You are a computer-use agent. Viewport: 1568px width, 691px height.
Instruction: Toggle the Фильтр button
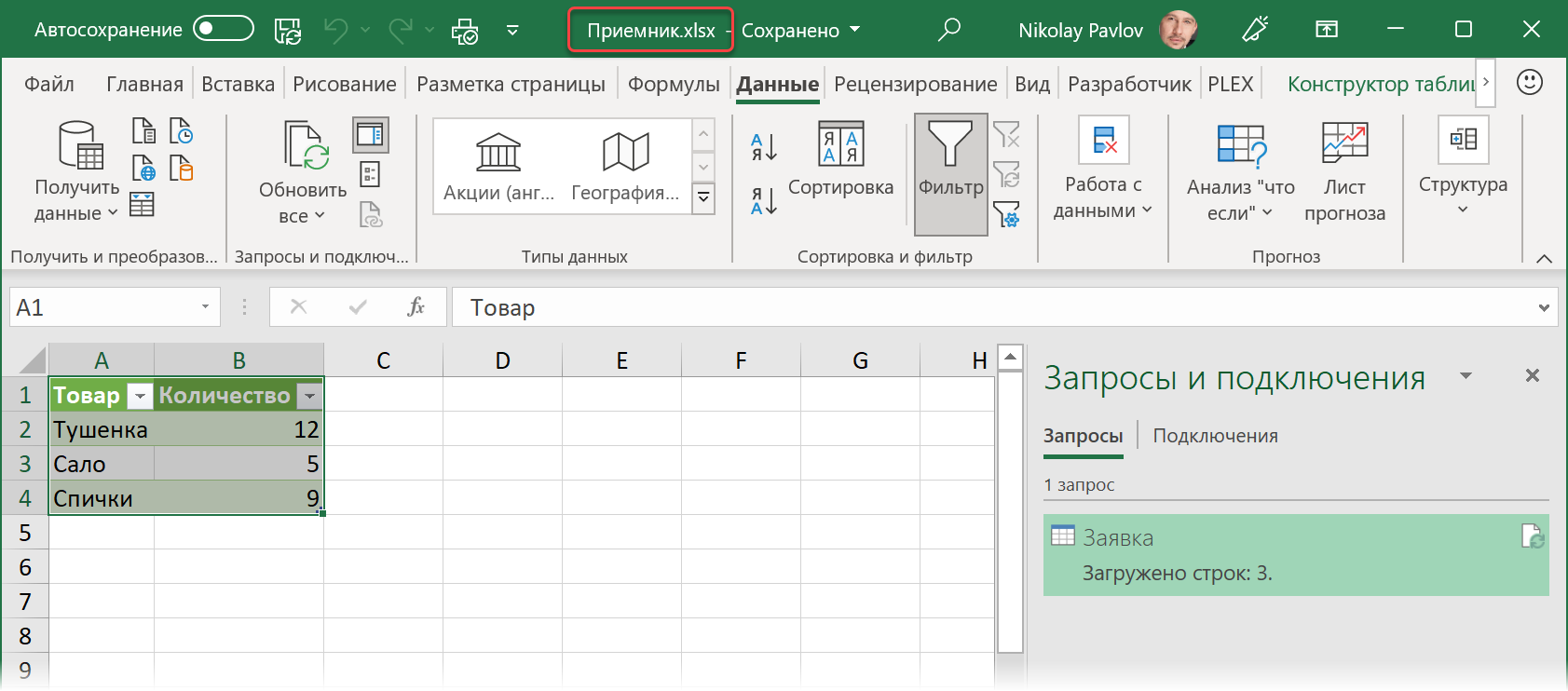(x=950, y=174)
